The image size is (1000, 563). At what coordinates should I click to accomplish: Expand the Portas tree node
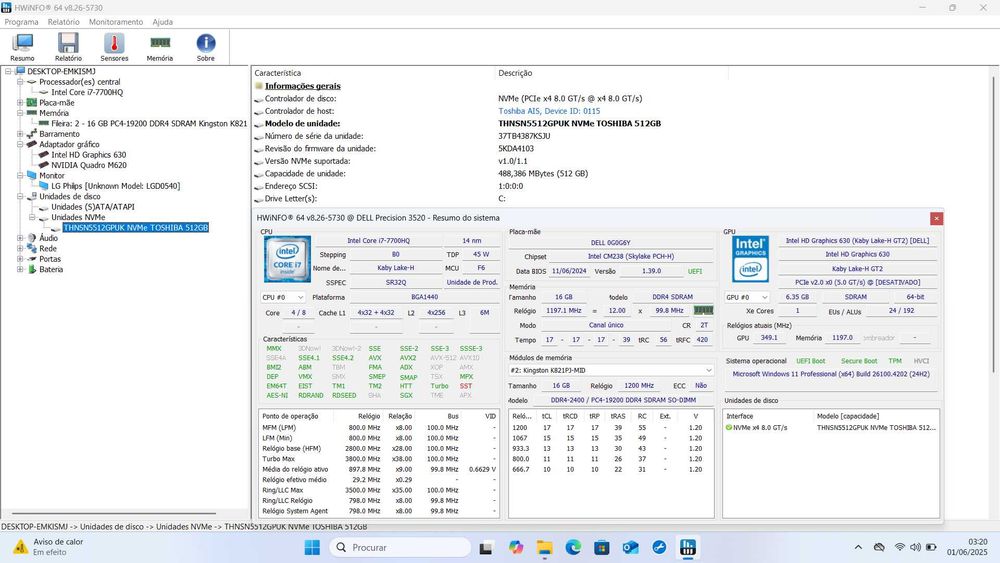[x=20, y=259]
